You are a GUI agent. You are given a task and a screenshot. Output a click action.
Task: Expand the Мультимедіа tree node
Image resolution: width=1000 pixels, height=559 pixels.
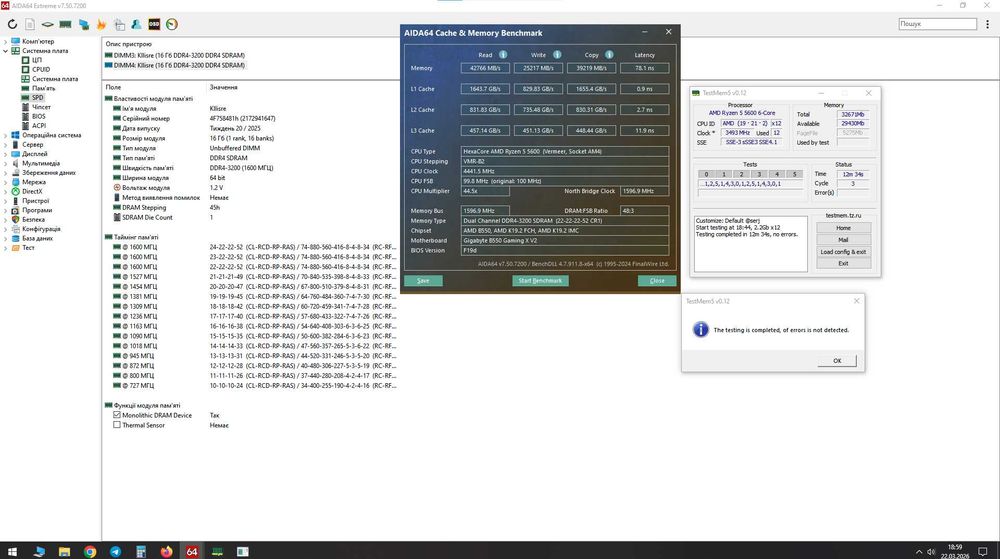(x=6, y=163)
